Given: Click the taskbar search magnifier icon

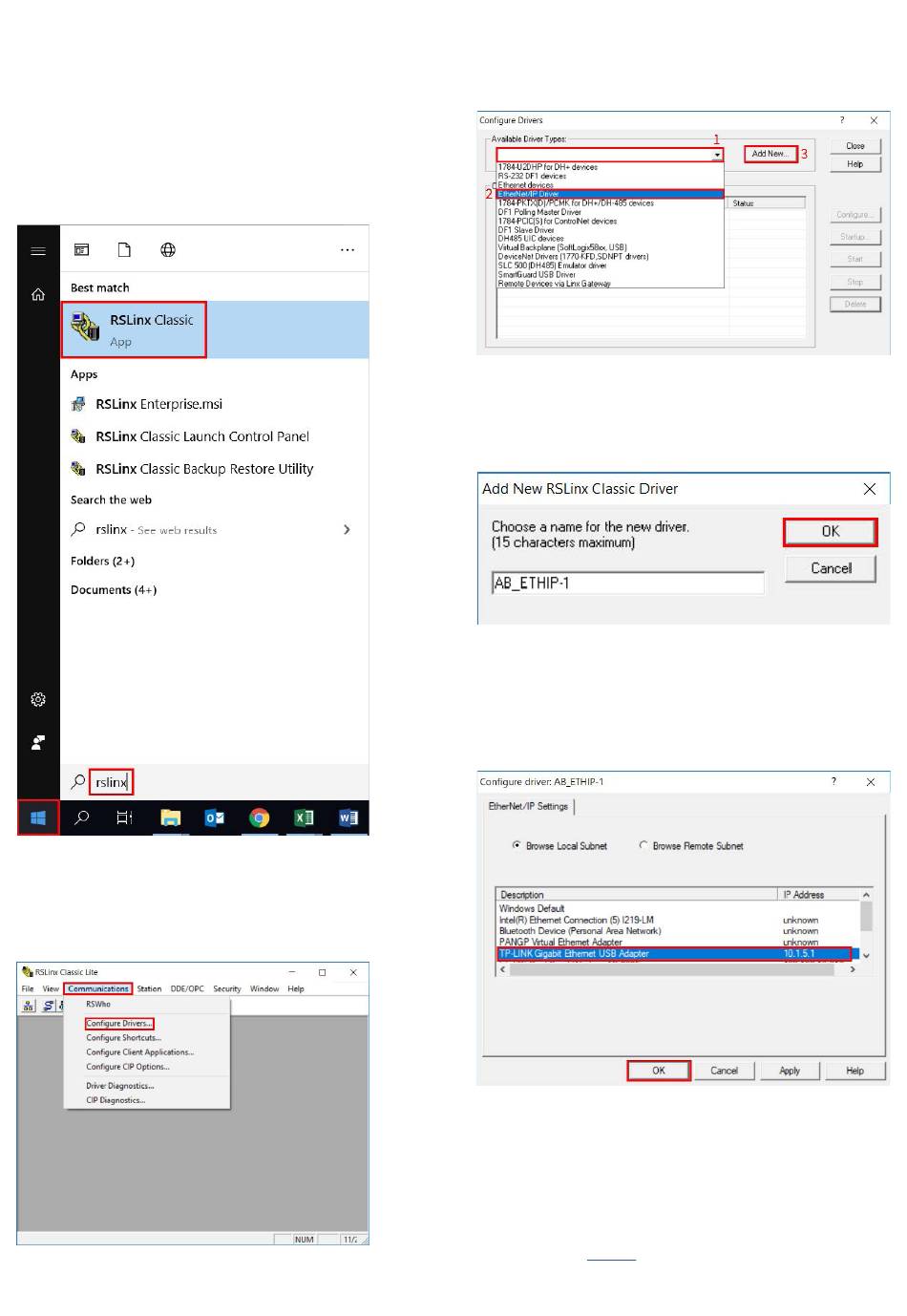Looking at the screenshot, I should pos(82,817).
